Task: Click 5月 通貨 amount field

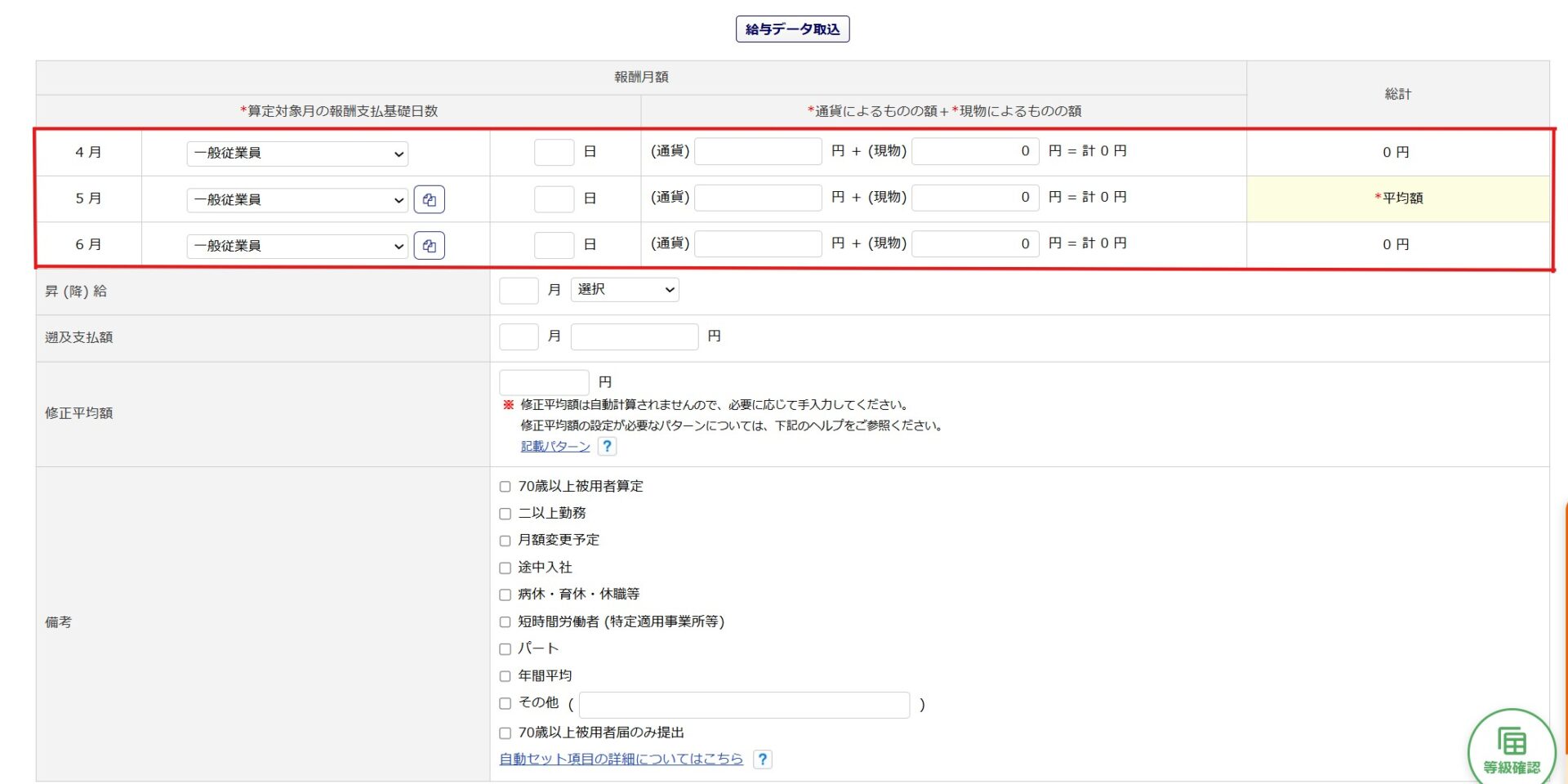Action: point(758,198)
